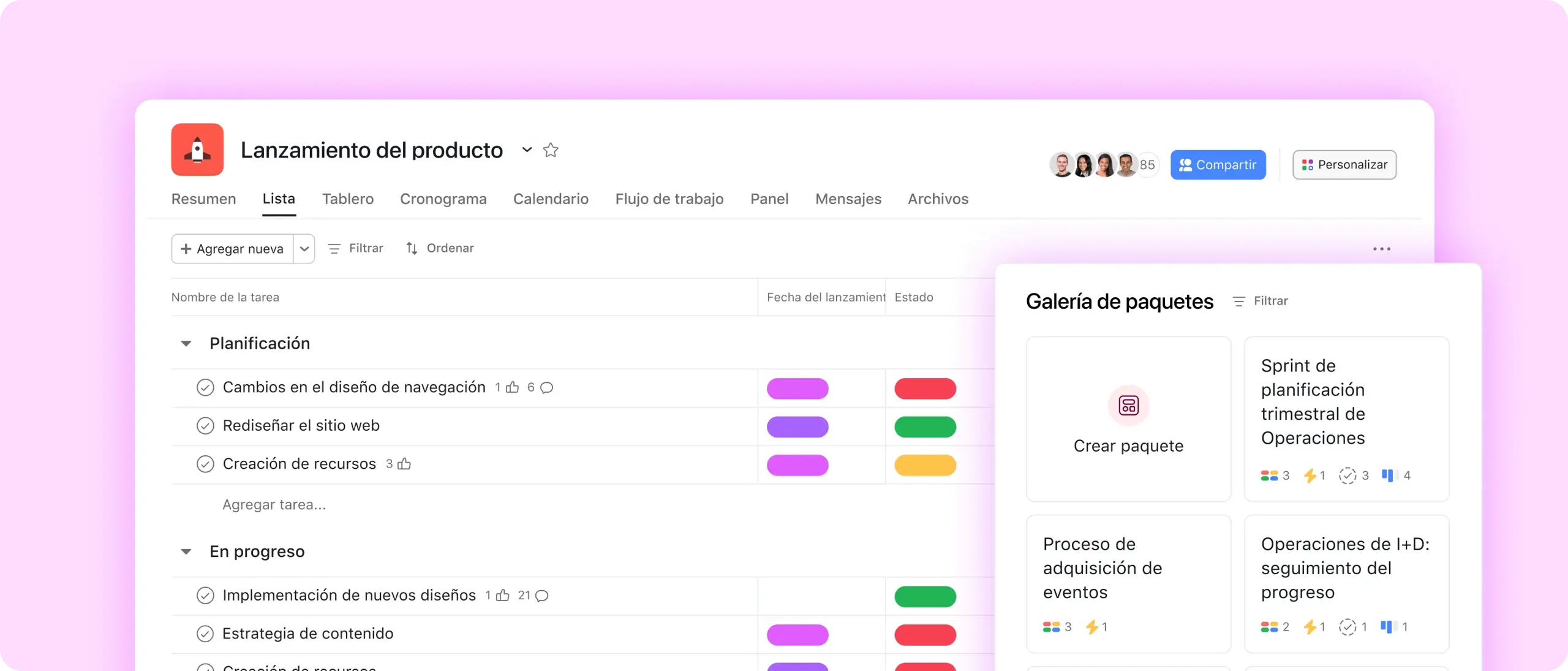Star the Lanzamiento del producto project

(551, 150)
